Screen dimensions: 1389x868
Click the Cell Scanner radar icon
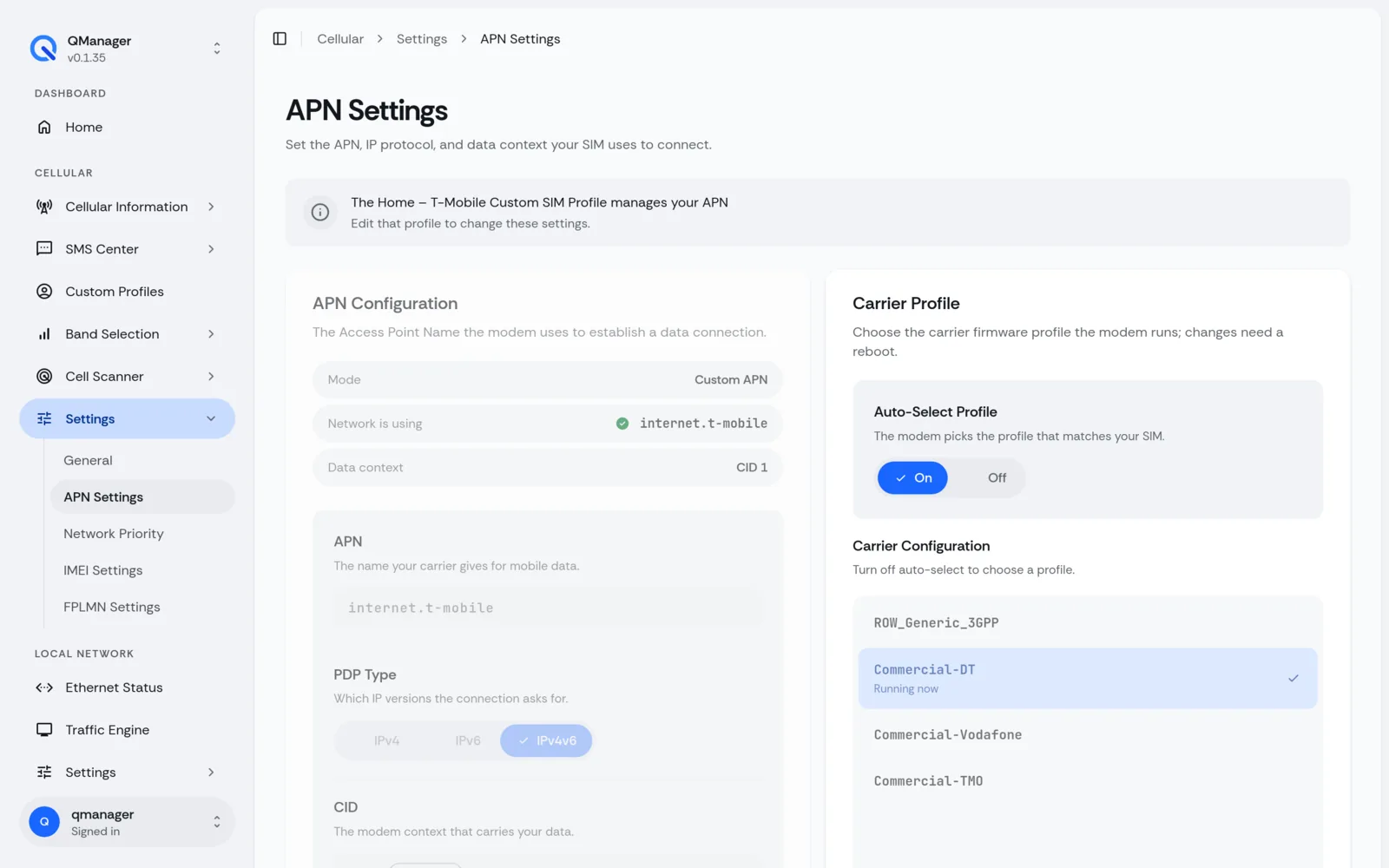tap(44, 377)
